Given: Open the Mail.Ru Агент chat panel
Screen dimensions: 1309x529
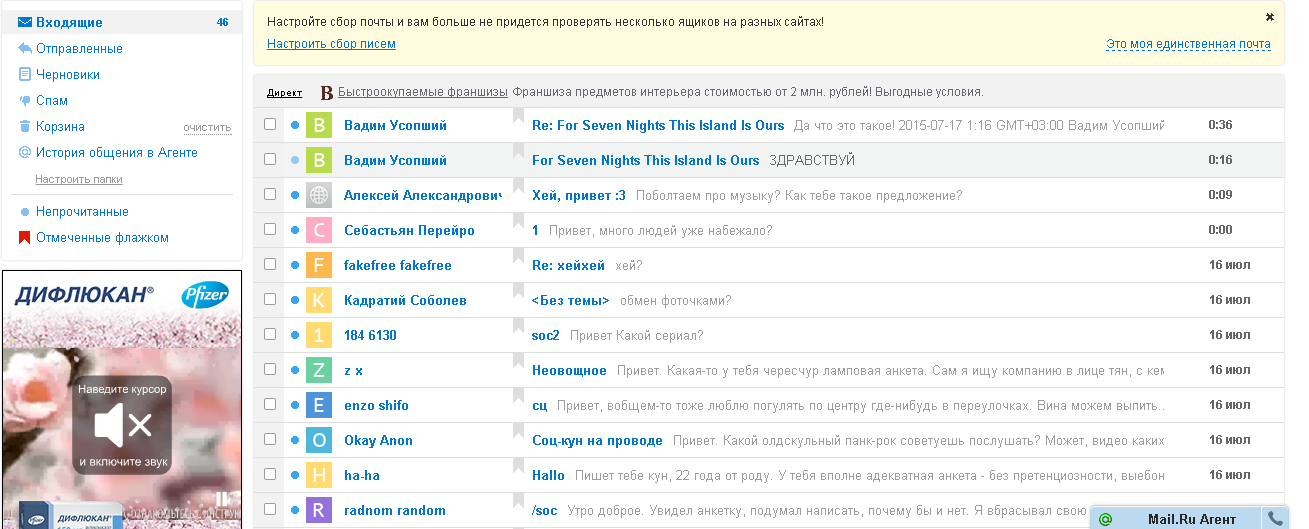Looking at the screenshot, I should click(x=1191, y=519).
